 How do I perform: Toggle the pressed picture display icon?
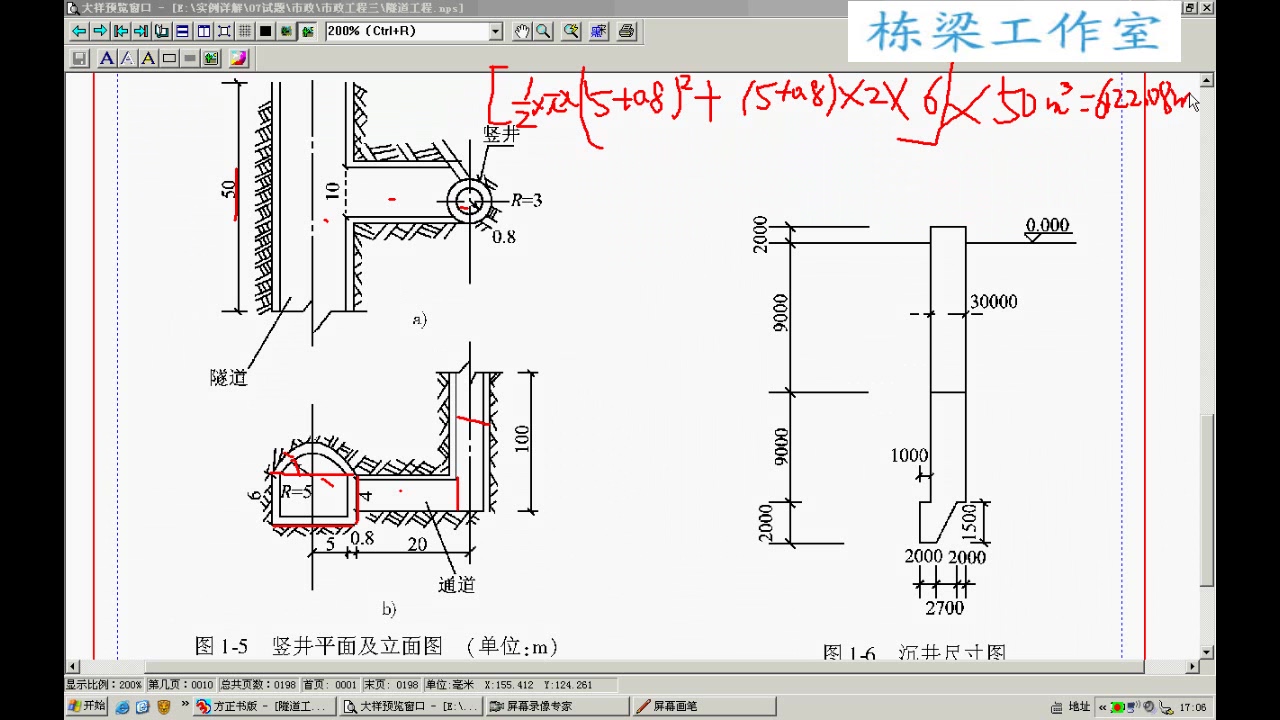click(307, 31)
